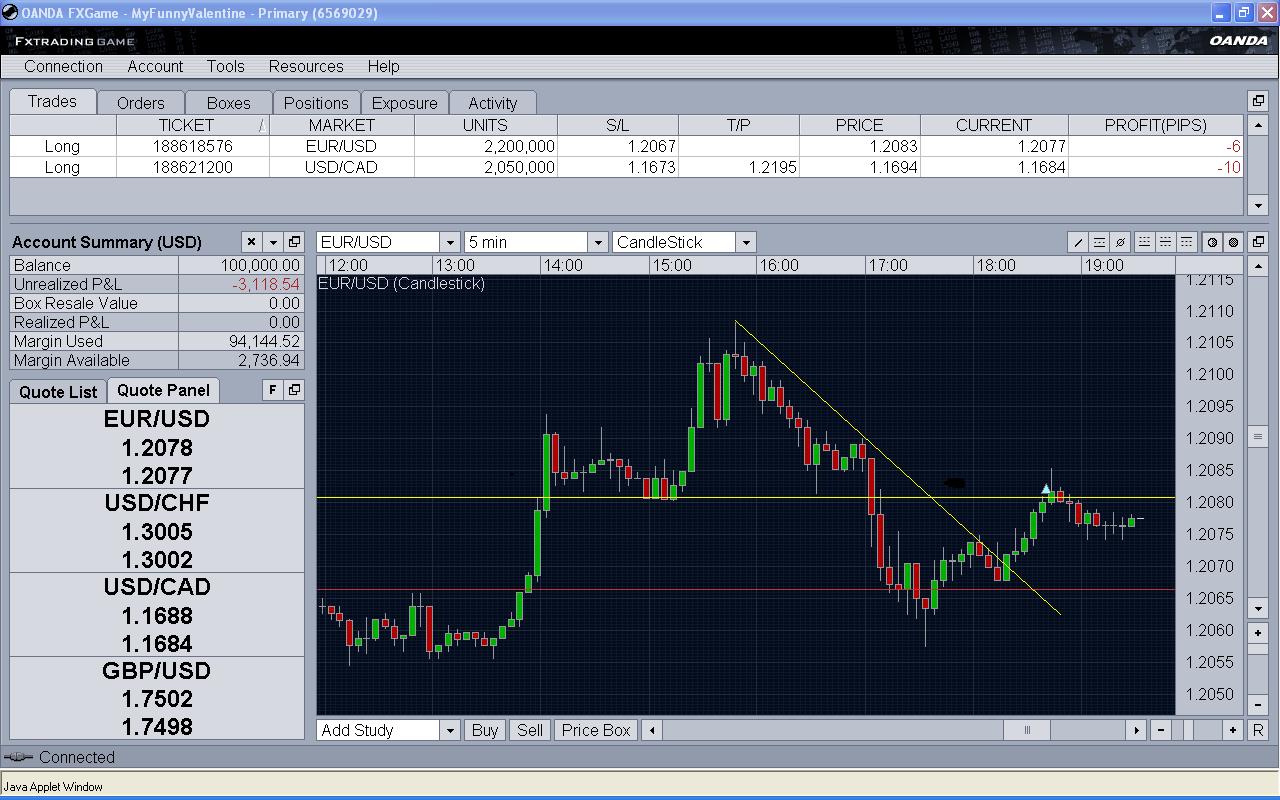This screenshot has height=800, width=1280.
Task: Select the USD/CAD trade row
Action: pyautogui.click(x=341, y=167)
